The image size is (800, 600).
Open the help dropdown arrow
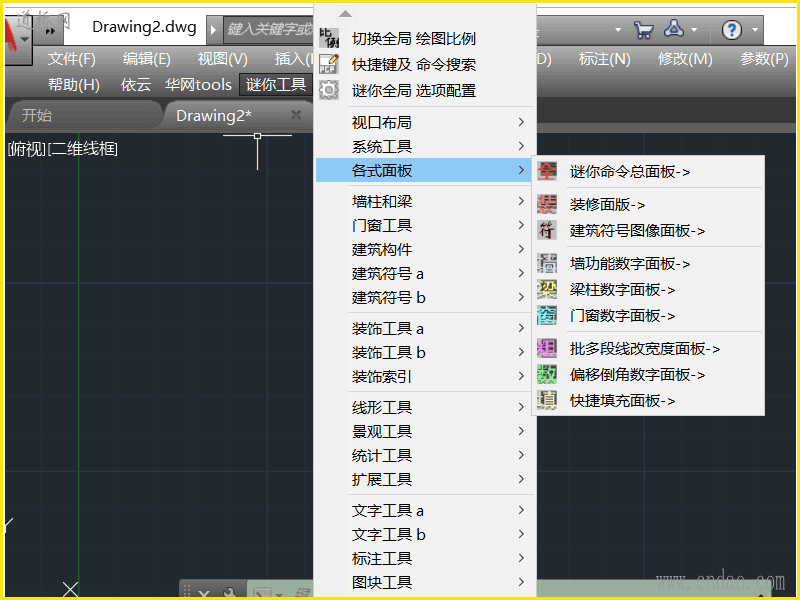pyautogui.click(x=755, y=30)
